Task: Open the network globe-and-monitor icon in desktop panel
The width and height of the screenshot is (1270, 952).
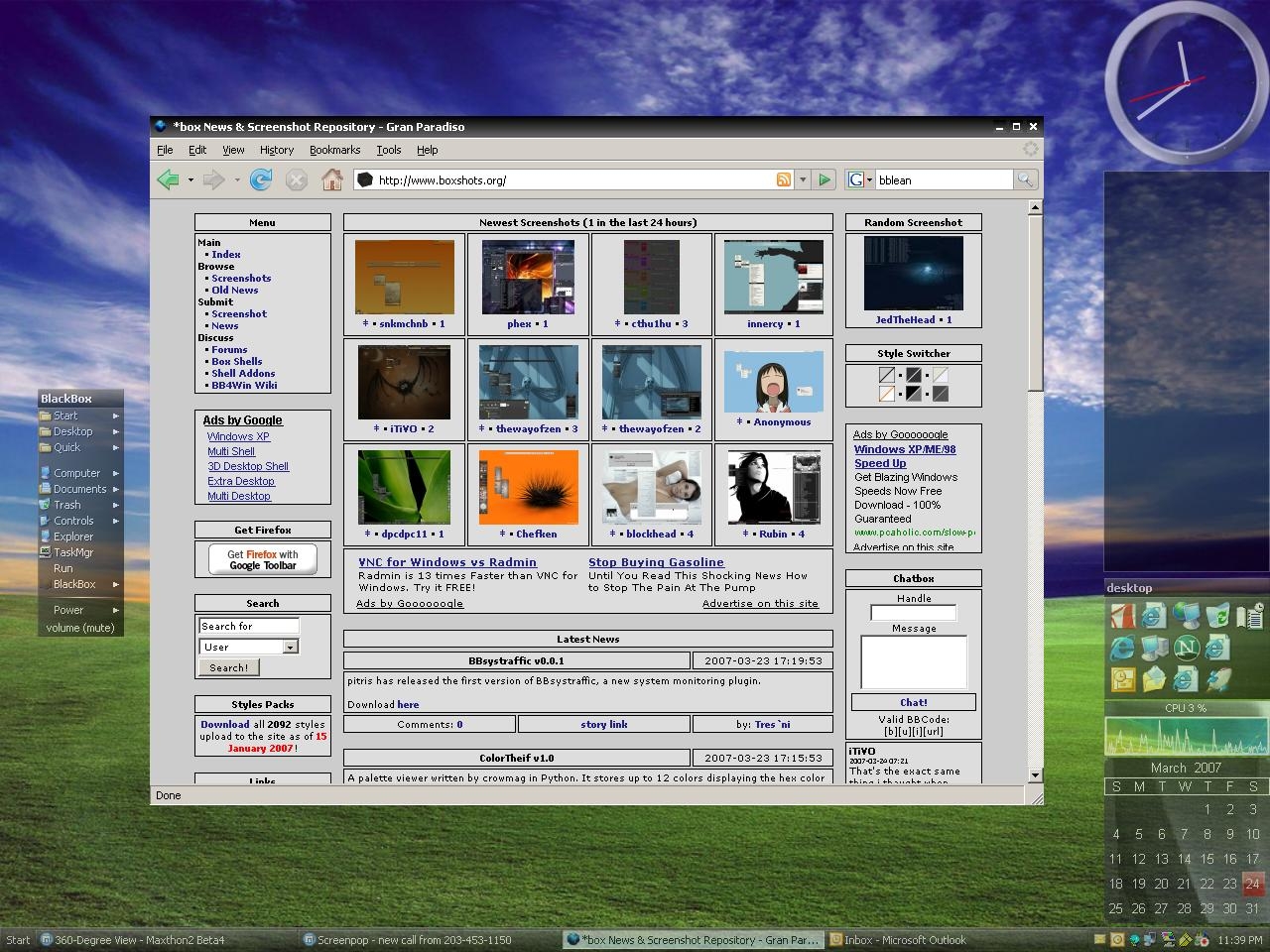Action: [x=1185, y=616]
